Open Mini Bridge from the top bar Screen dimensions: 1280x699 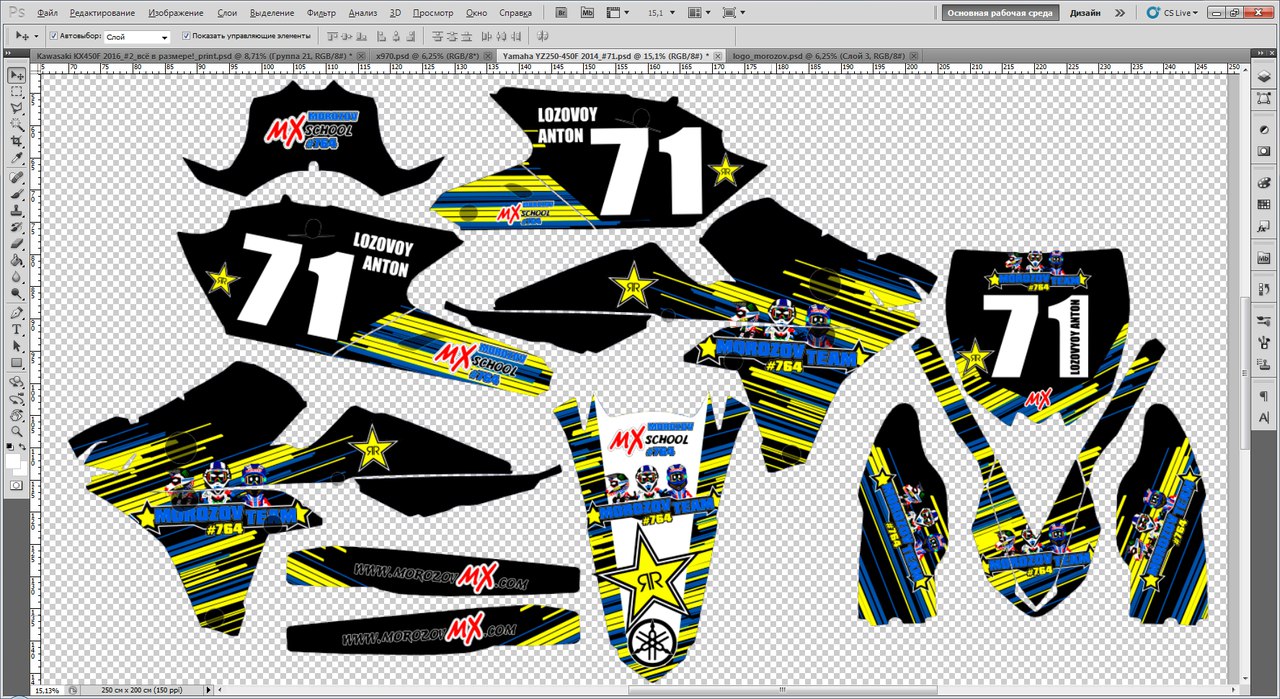point(588,13)
